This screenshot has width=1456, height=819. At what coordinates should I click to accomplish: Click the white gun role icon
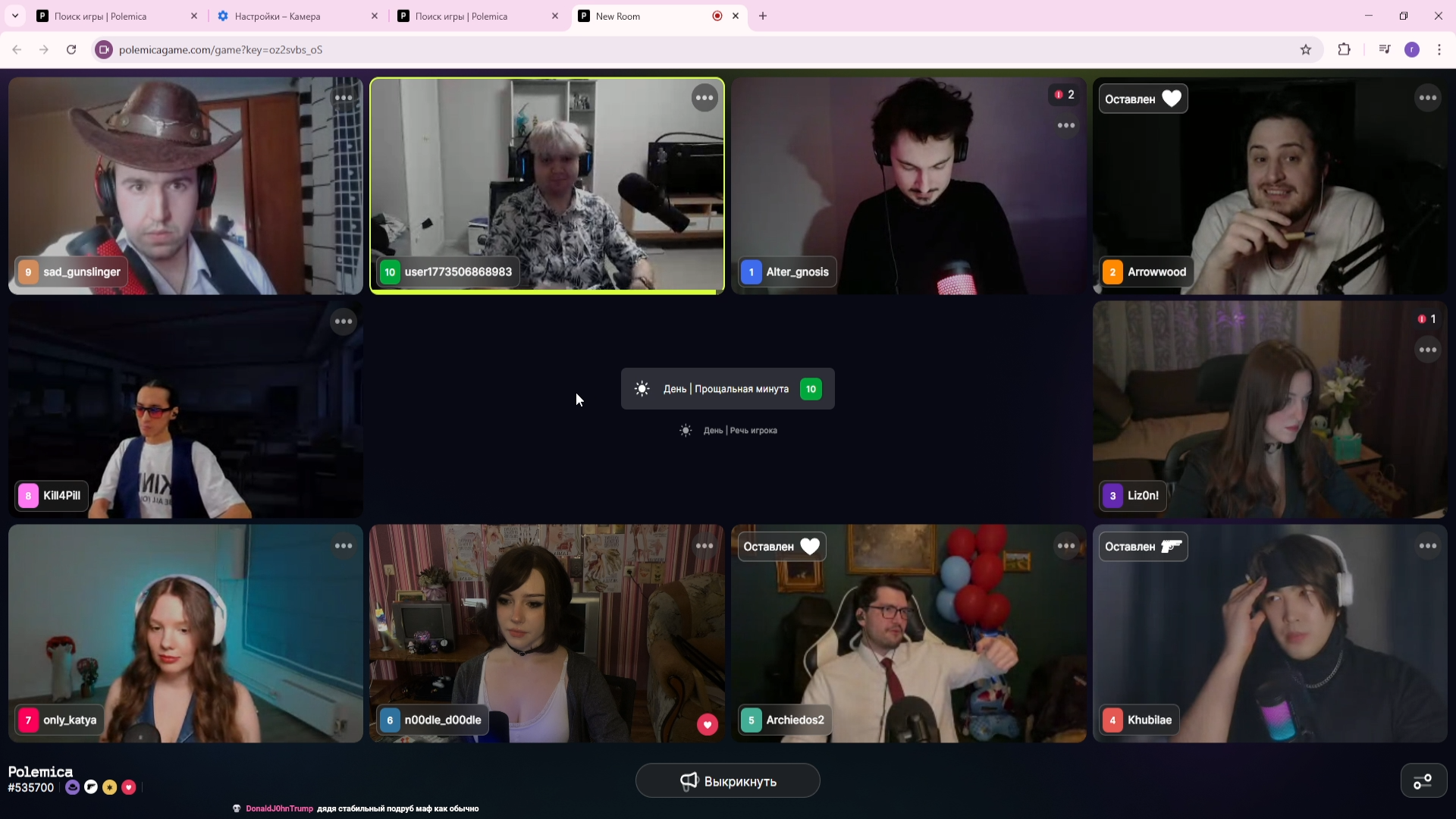91,787
